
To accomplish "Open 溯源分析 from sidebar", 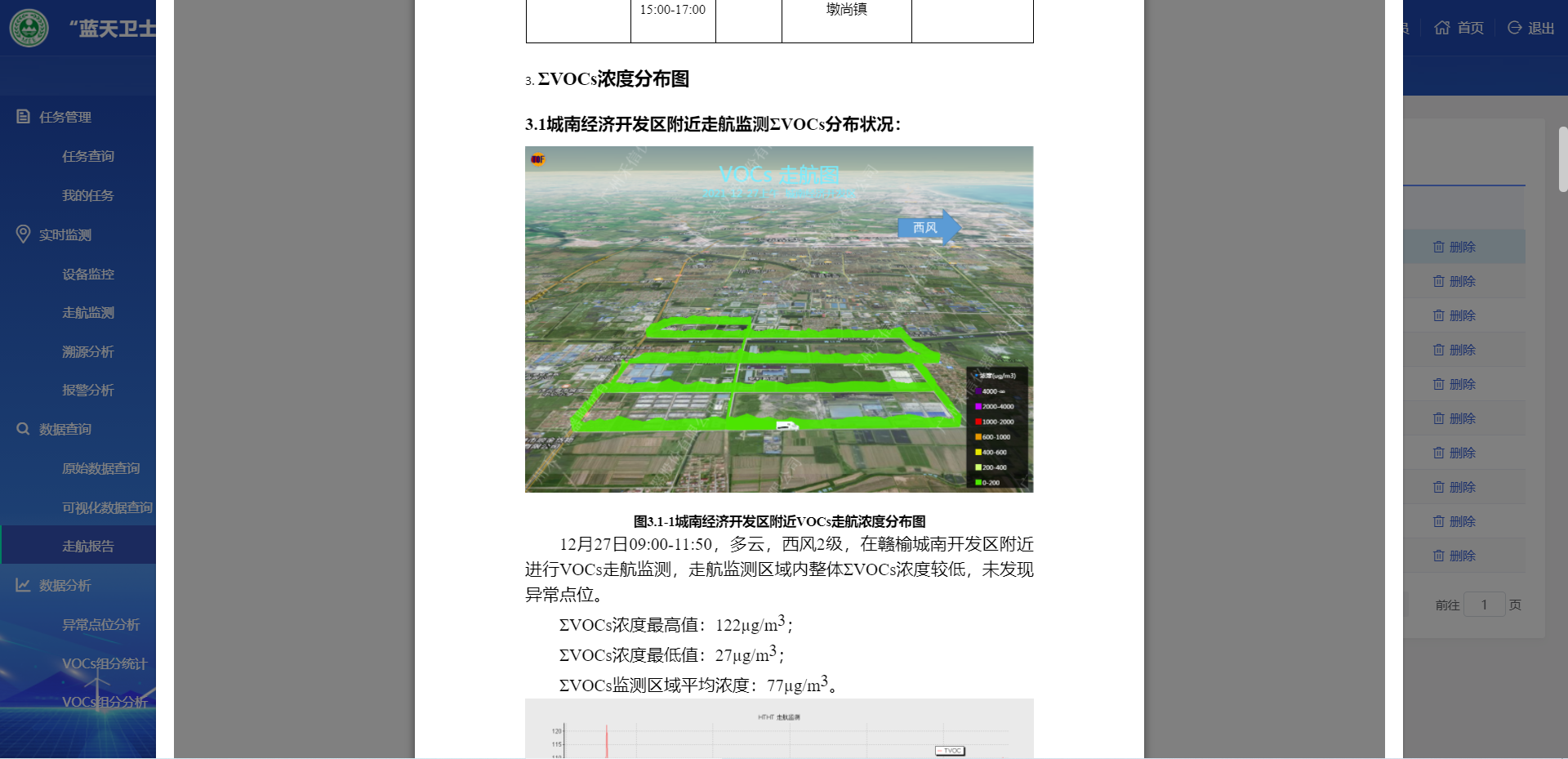I will click(x=88, y=352).
